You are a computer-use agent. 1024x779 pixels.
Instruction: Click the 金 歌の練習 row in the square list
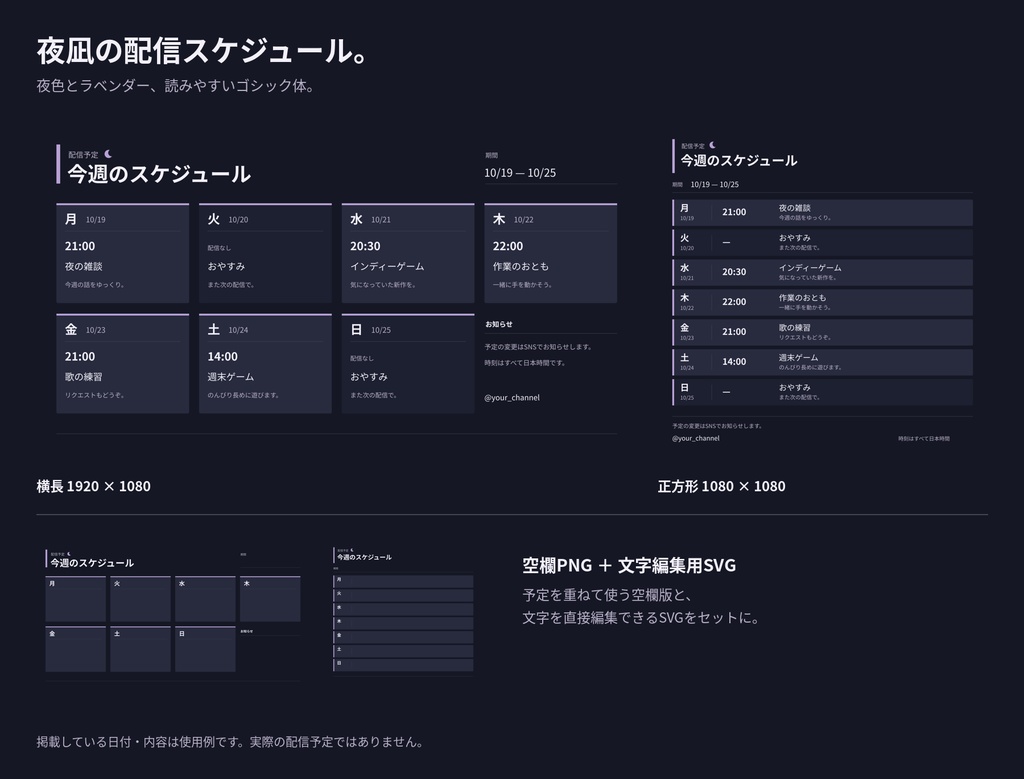[822, 332]
